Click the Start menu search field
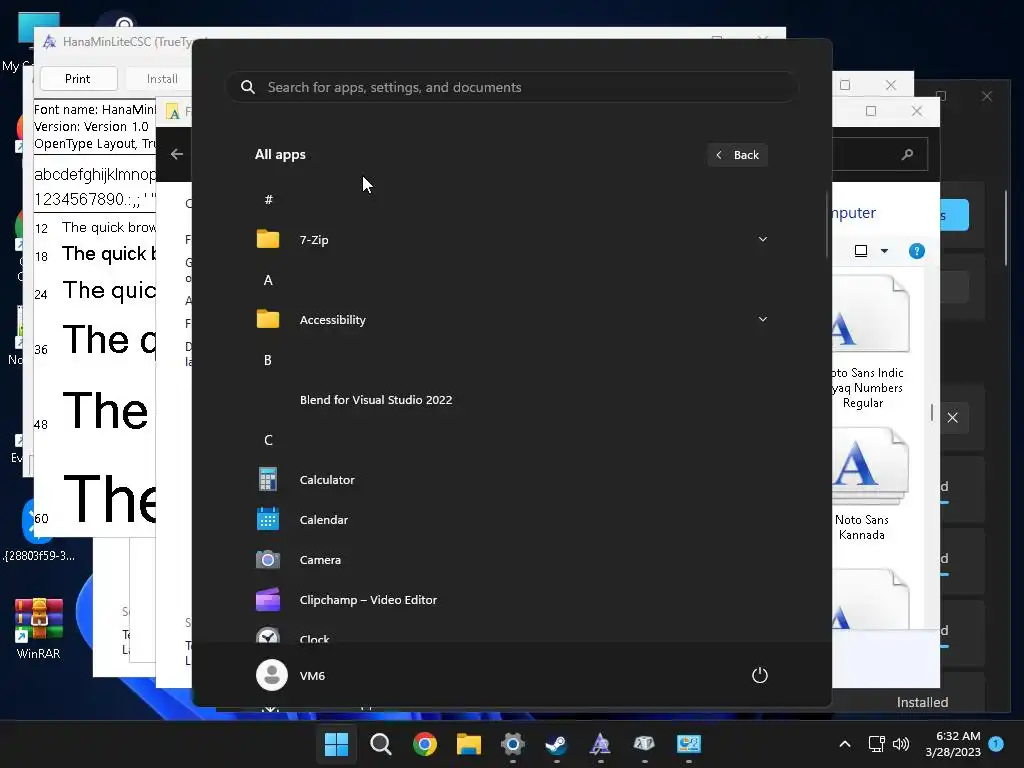 [x=511, y=87]
